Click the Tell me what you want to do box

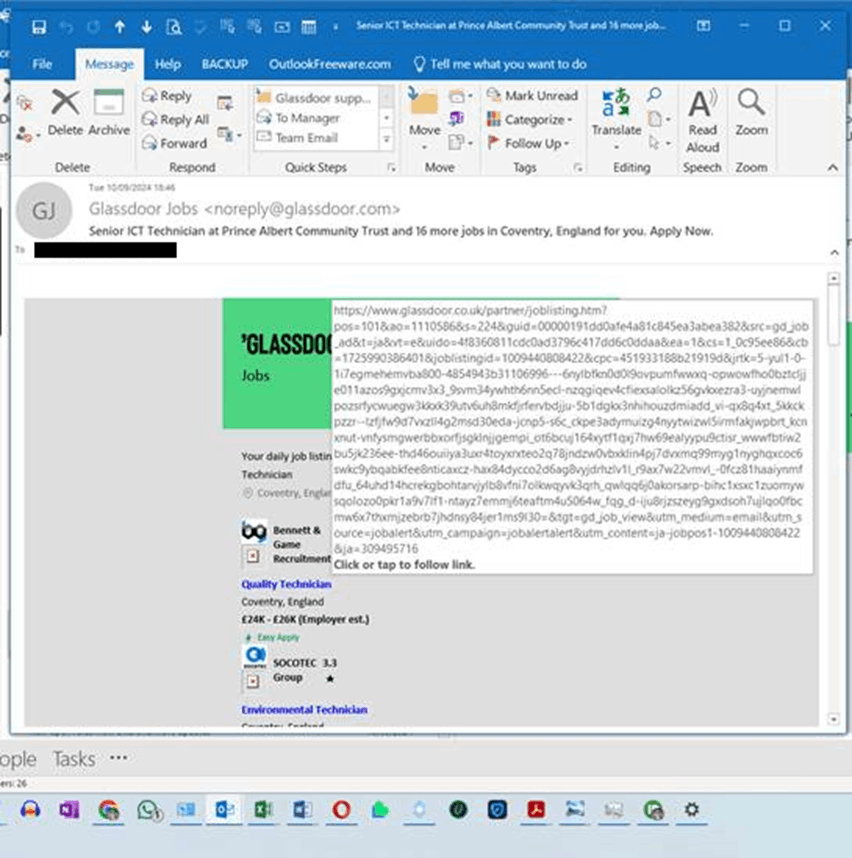500,64
